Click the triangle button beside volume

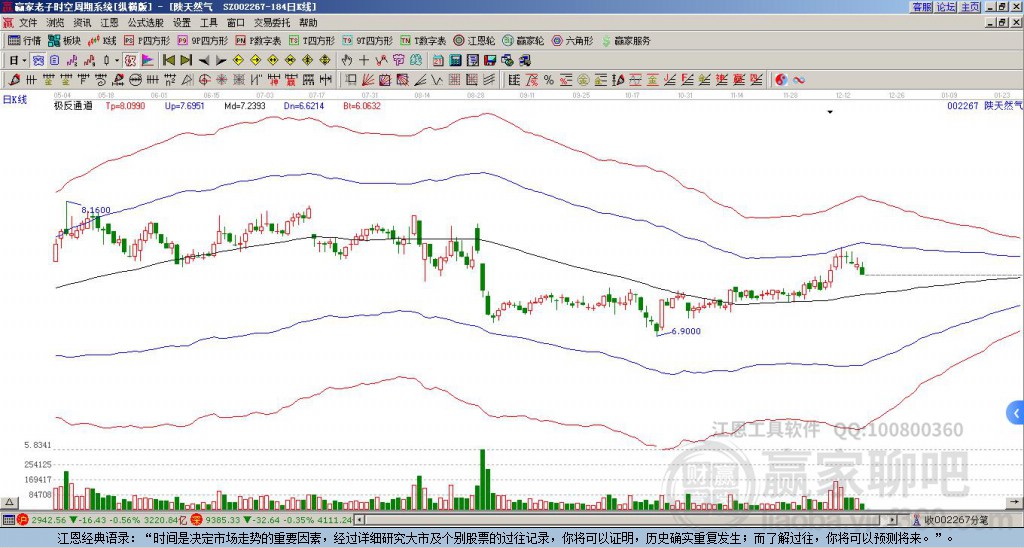click(x=9, y=502)
